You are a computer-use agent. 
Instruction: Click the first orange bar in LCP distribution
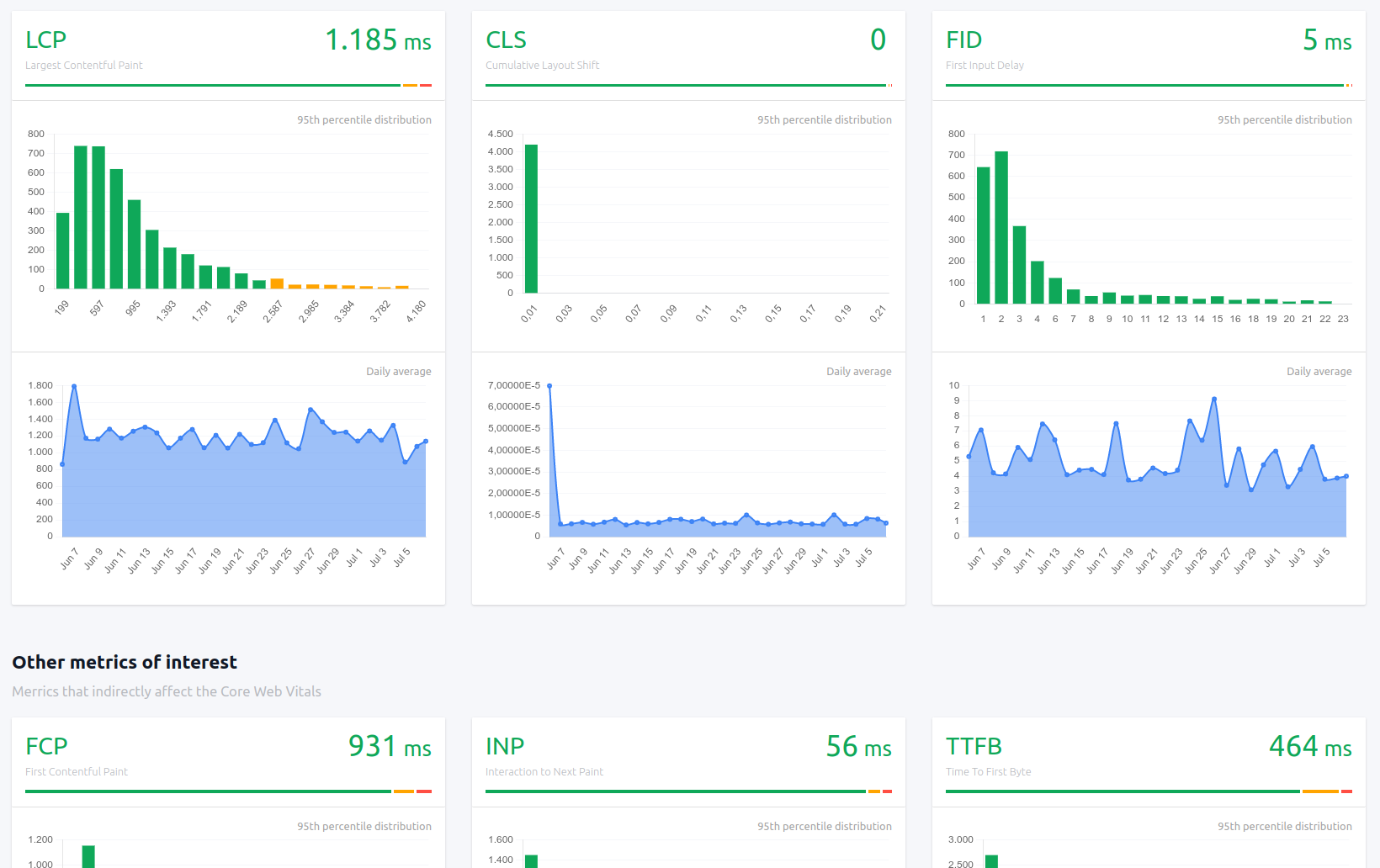277,283
